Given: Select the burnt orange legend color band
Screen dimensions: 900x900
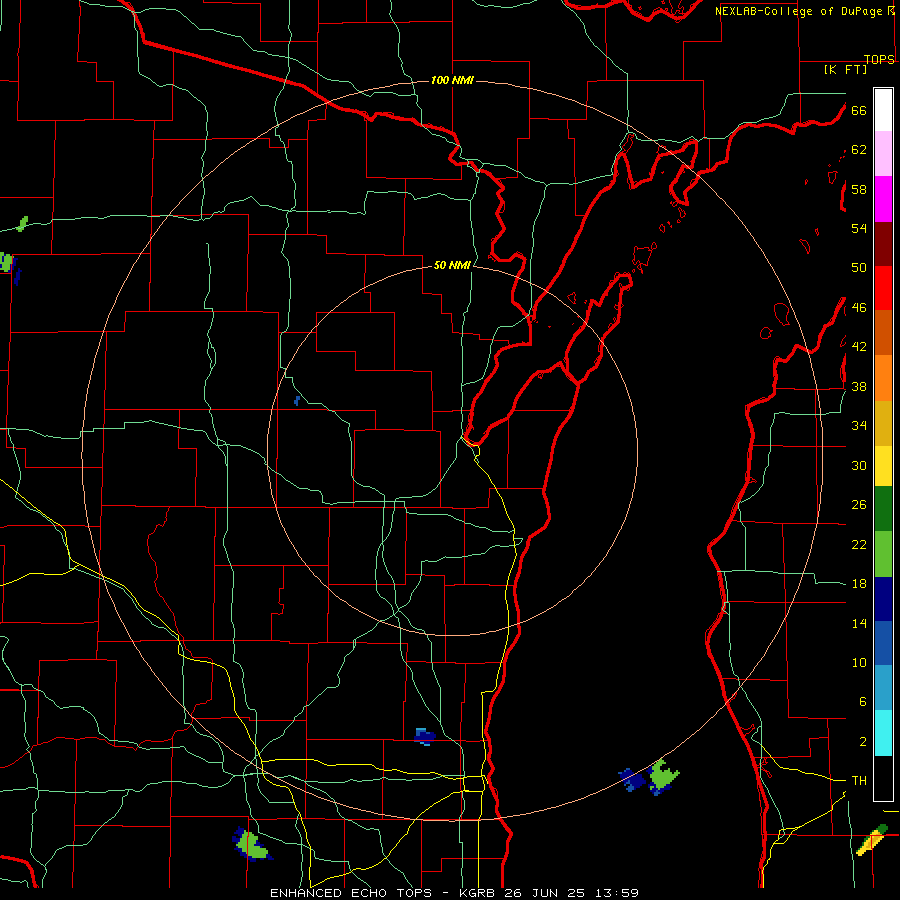Looking at the screenshot, I should pos(883,332).
